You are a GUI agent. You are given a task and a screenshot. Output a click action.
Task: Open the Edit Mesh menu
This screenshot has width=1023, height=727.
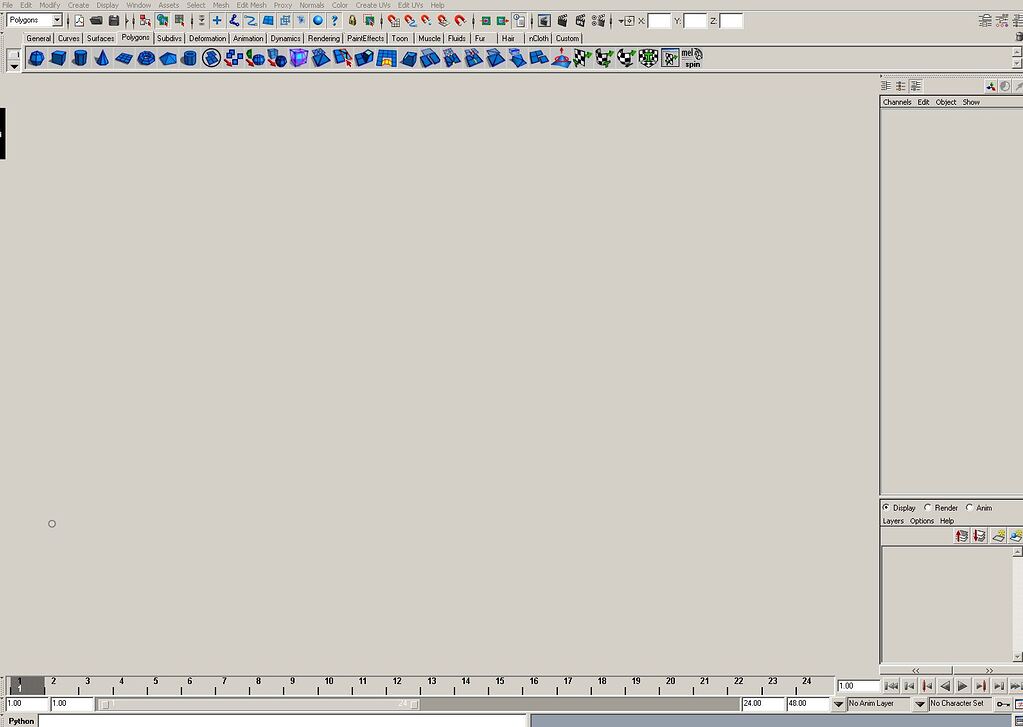coord(251,5)
